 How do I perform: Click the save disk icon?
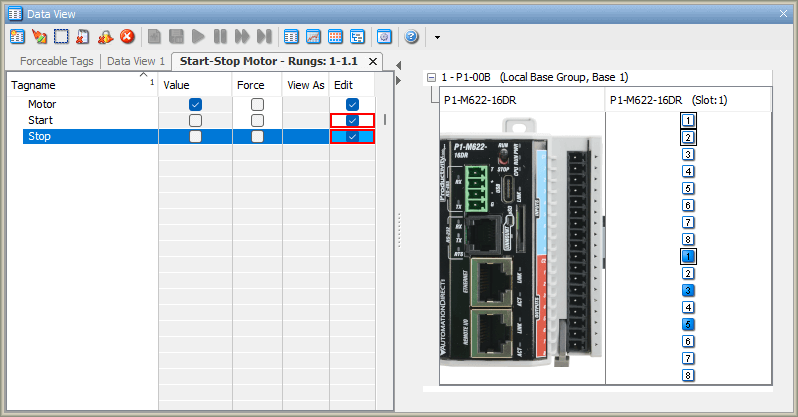click(176, 37)
